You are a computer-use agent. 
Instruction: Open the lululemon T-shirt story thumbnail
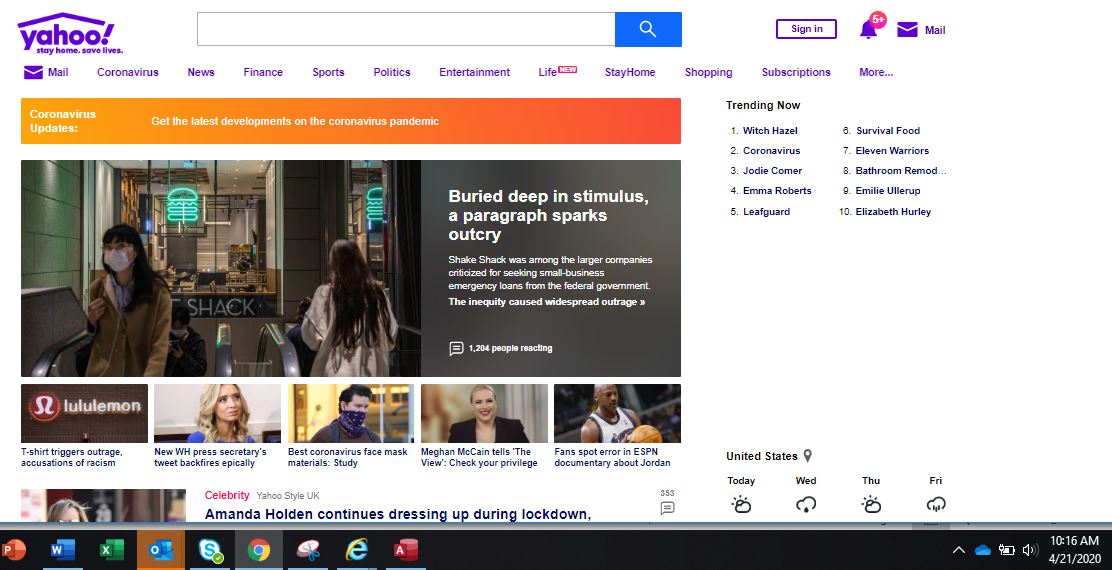pyautogui.click(x=84, y=413)
